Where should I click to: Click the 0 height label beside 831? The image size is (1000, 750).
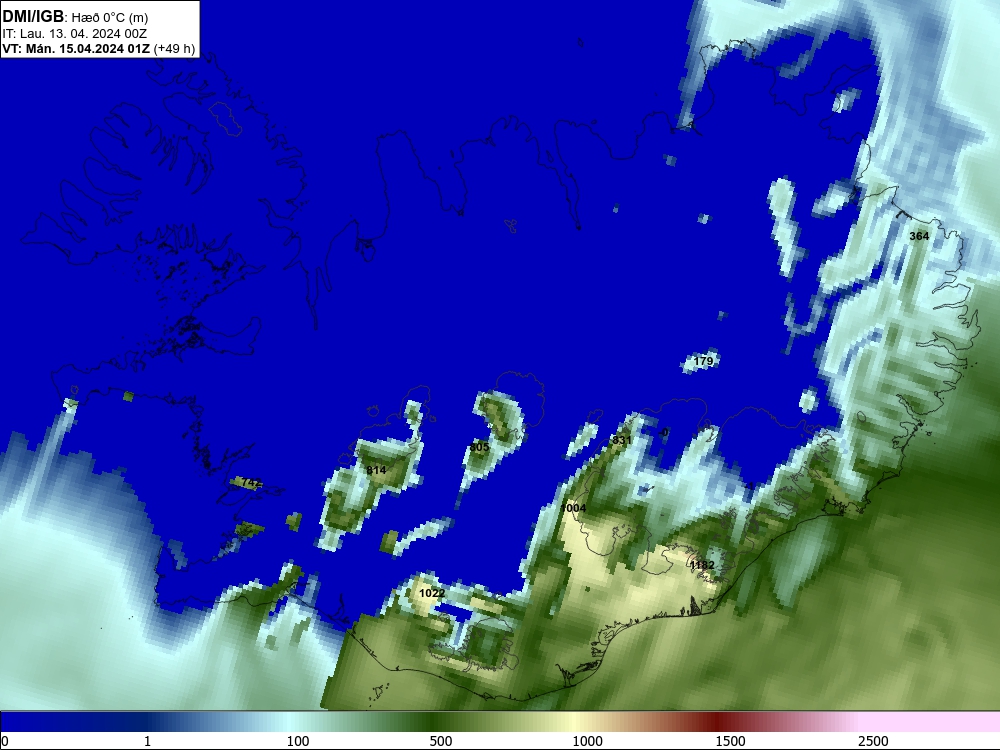[x=665, y=432]
